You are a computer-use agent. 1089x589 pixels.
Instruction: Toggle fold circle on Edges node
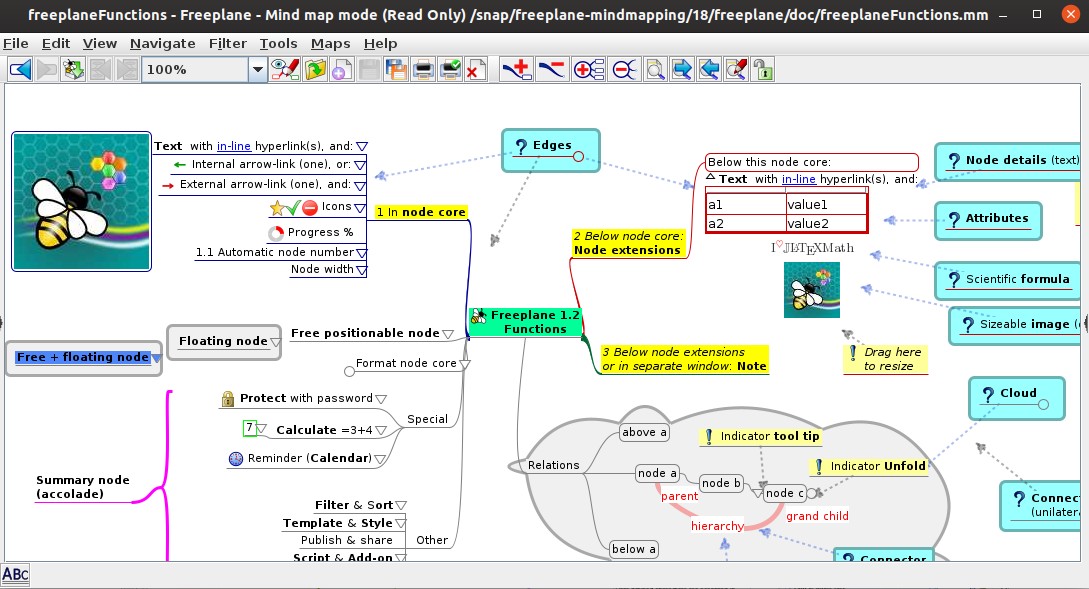[x=579, y=156]
